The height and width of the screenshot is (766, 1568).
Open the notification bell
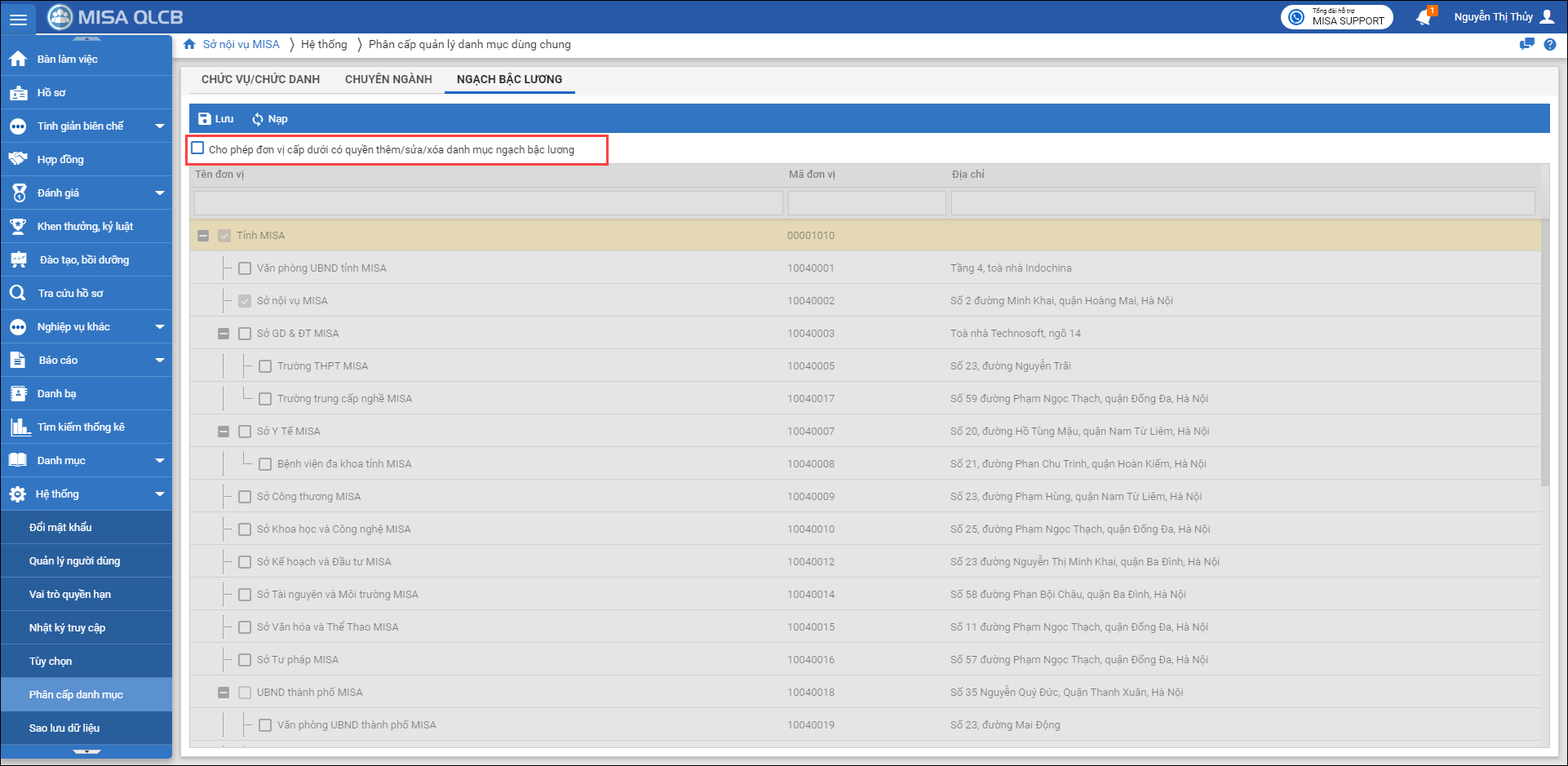(1424, 17)
